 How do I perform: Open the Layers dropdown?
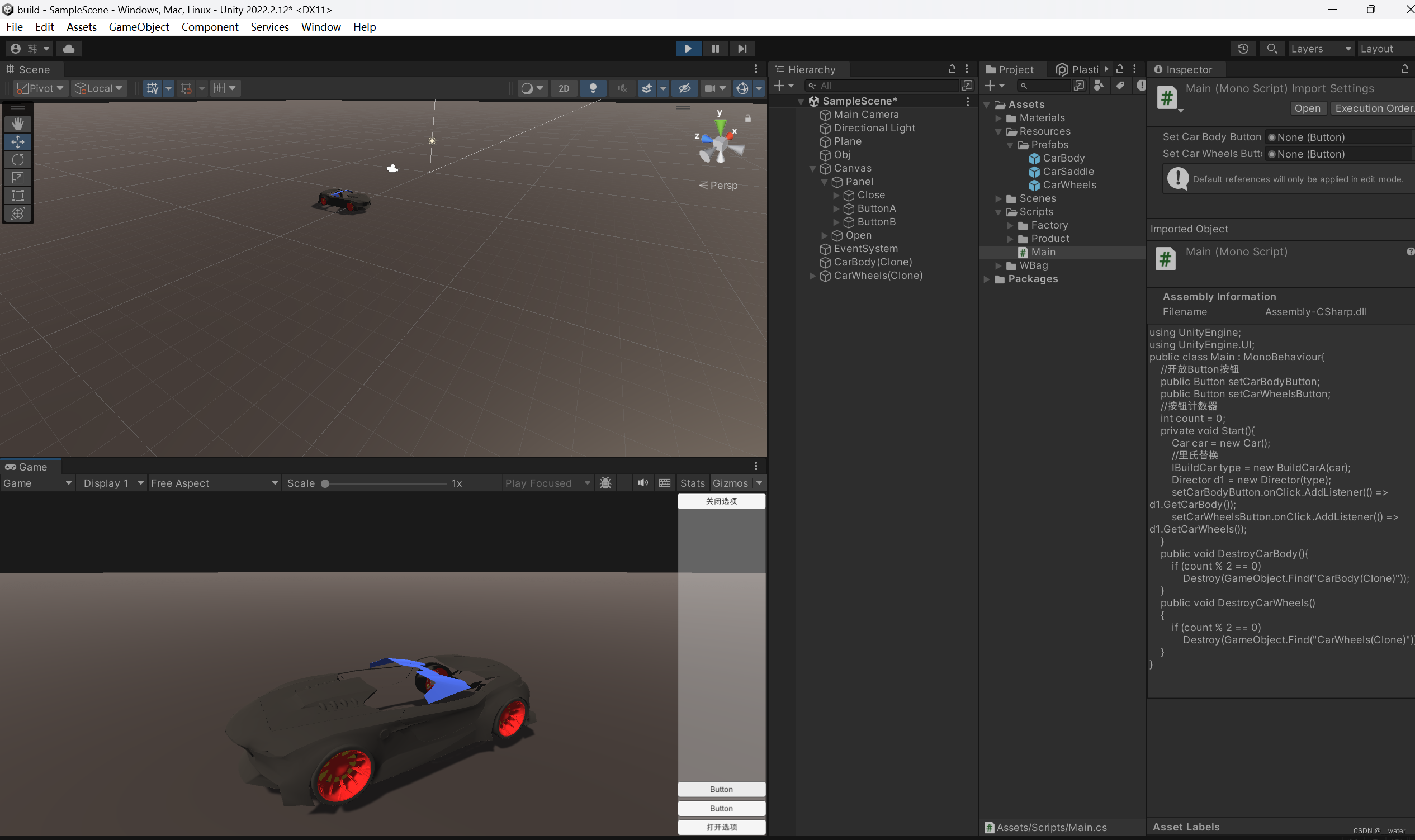1321,49
